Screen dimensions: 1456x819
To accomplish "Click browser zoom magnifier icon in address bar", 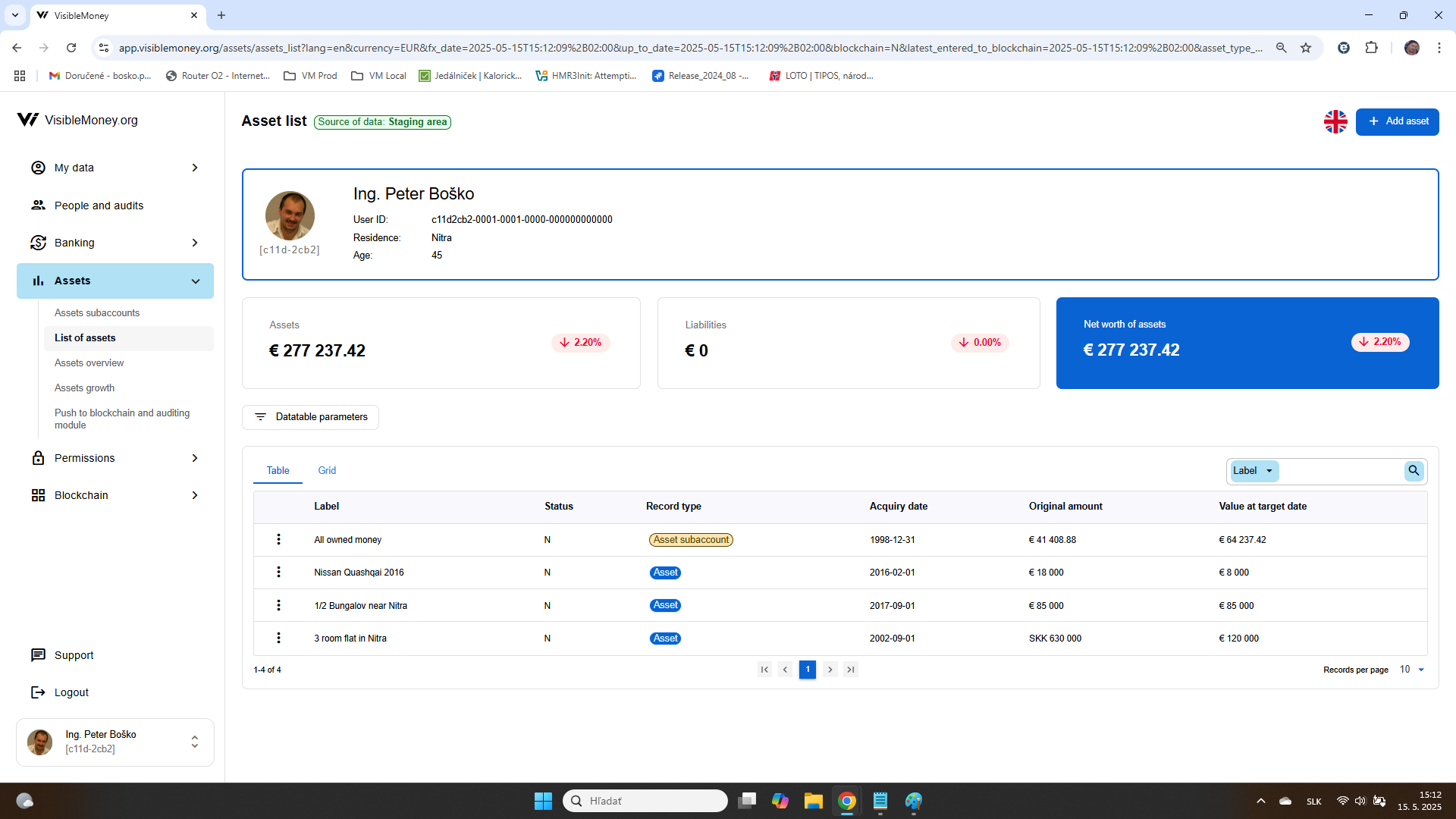I will click(1282, 48).
